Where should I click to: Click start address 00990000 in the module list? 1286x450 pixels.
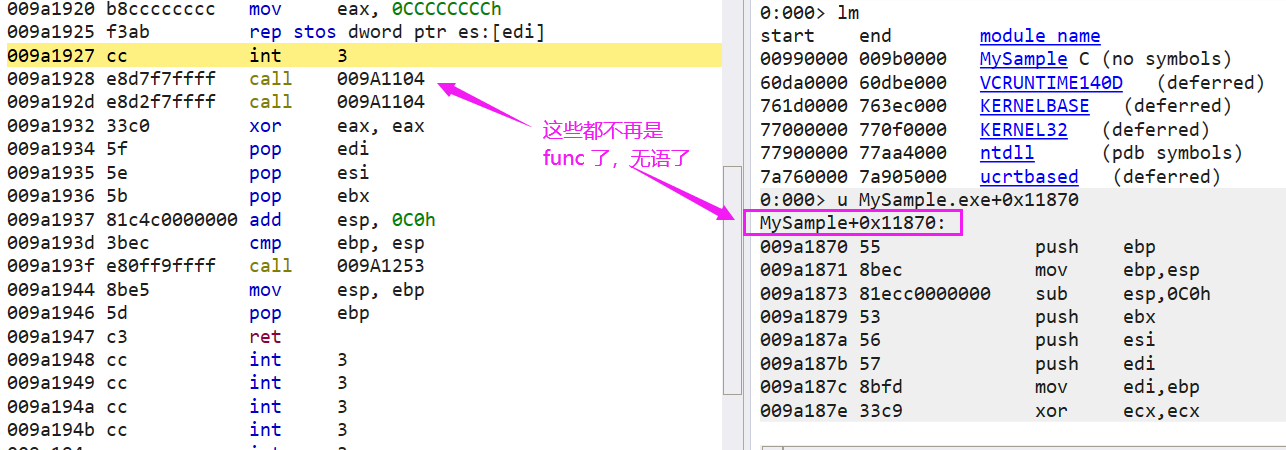click(804, 60)
